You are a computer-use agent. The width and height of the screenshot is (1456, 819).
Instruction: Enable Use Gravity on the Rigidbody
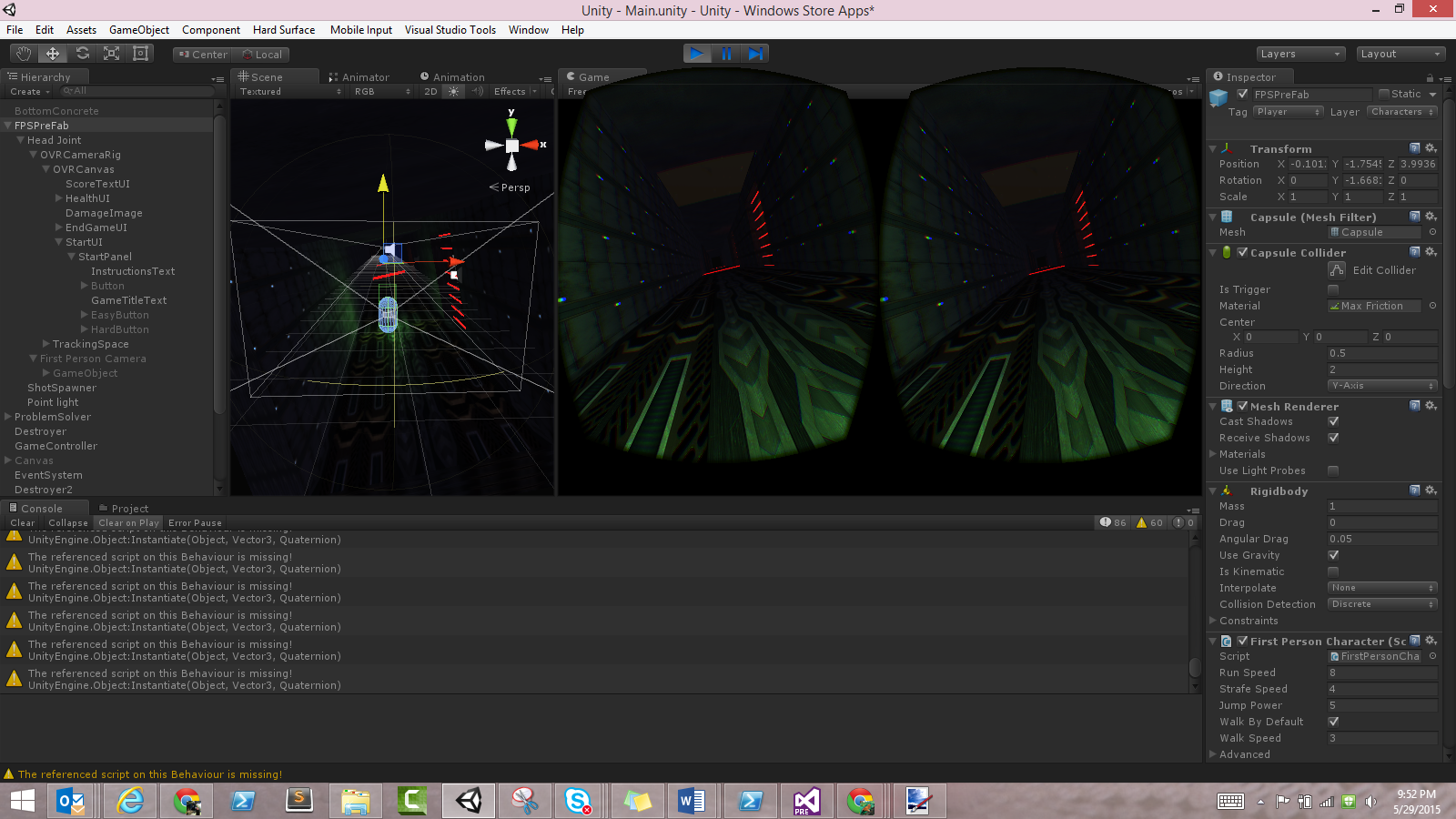click(x=1332, y=555)
